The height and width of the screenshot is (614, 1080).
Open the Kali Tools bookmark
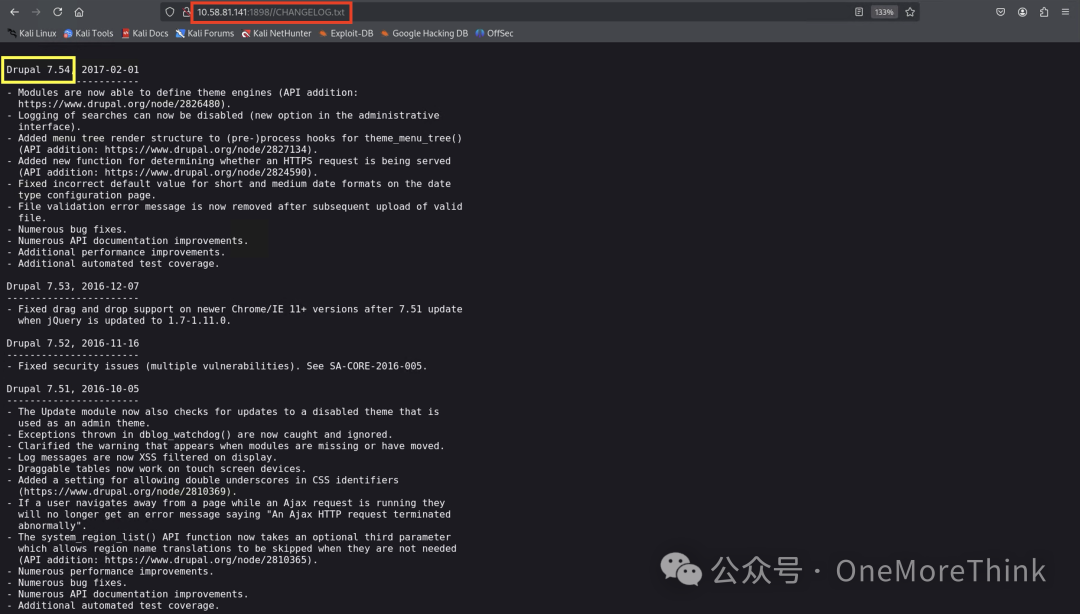pyautogui.click(x=88, y=33)
